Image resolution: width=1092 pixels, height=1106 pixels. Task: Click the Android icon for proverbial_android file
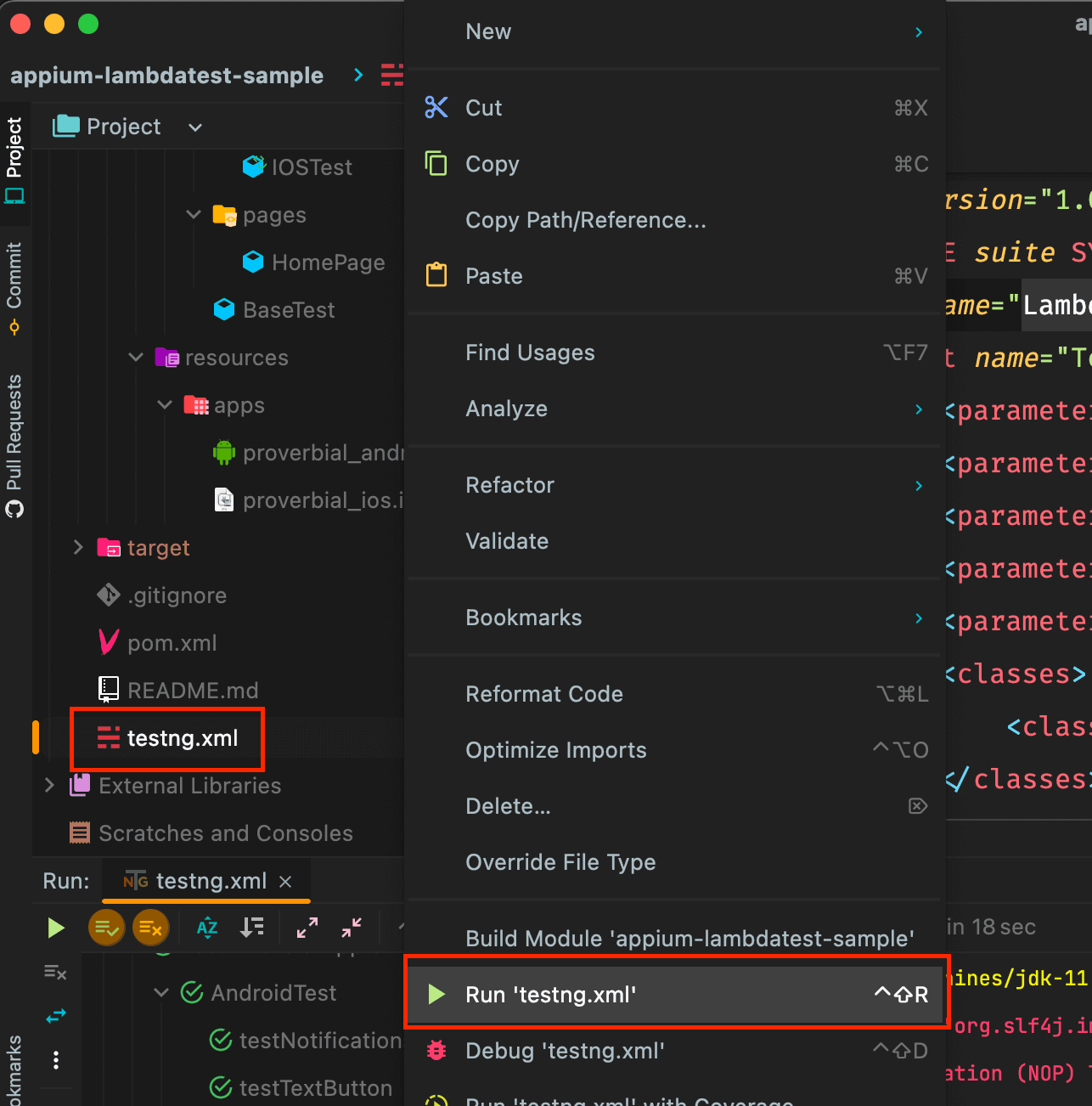(x=224, y=452)
